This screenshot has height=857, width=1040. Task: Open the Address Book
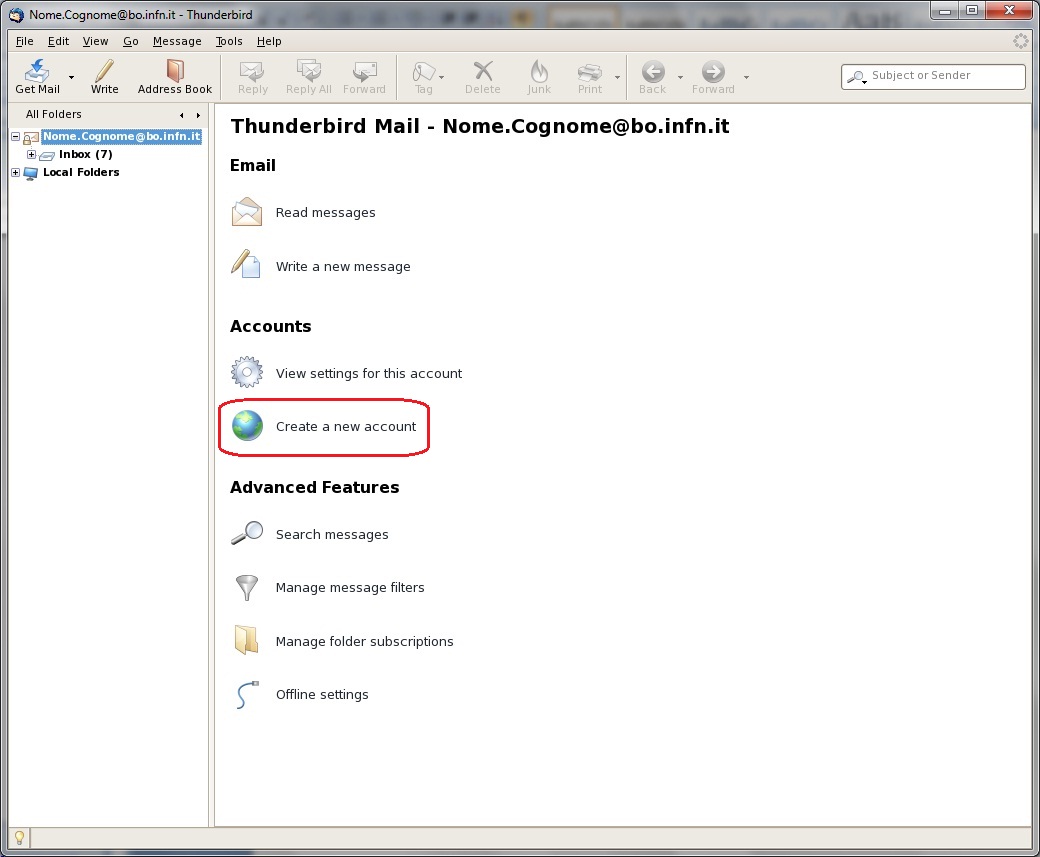(x=174, y=77)
